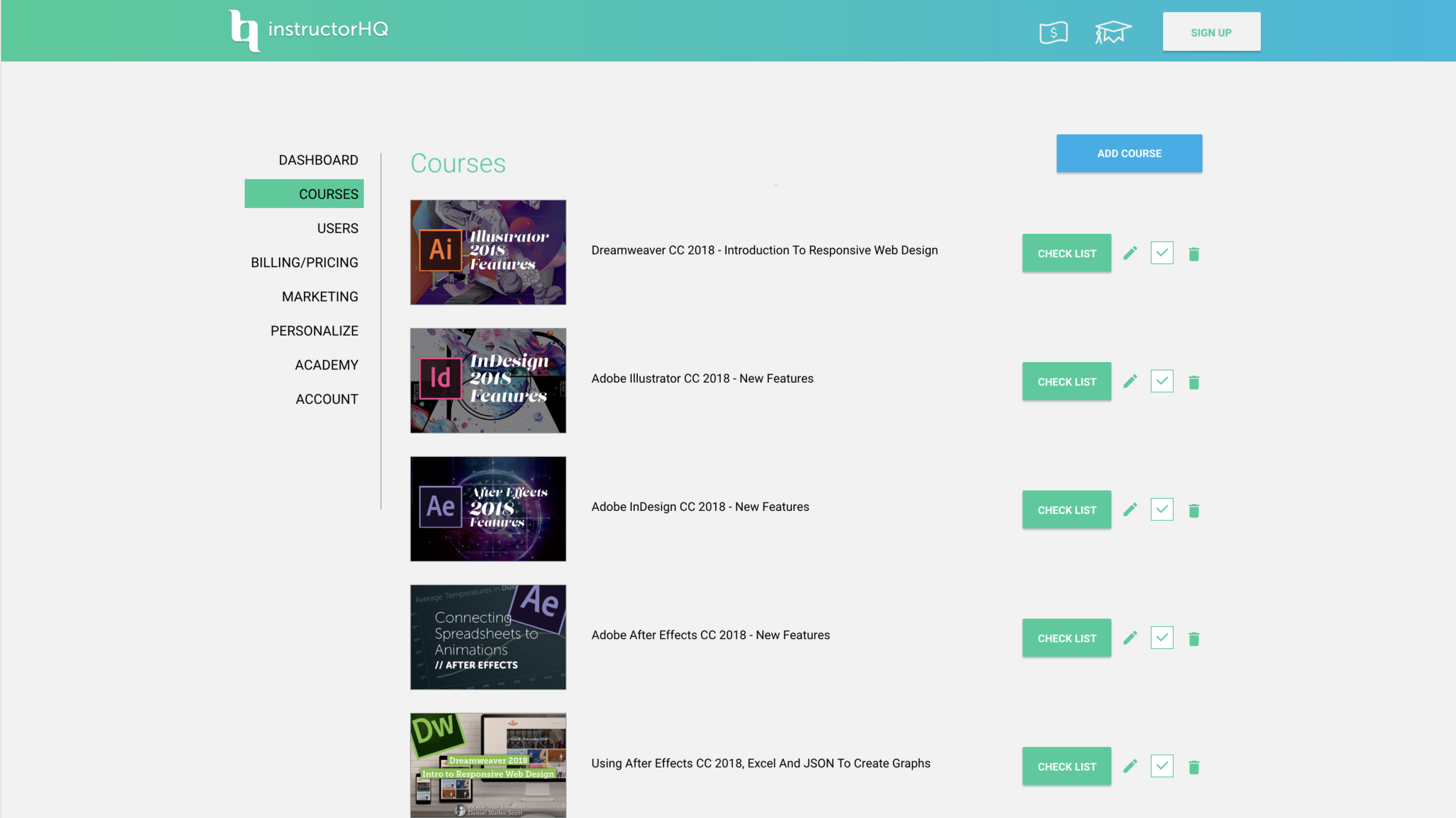Toggle the checkmark for Dreamweaver CC 2018 course

coord(1162,253)
